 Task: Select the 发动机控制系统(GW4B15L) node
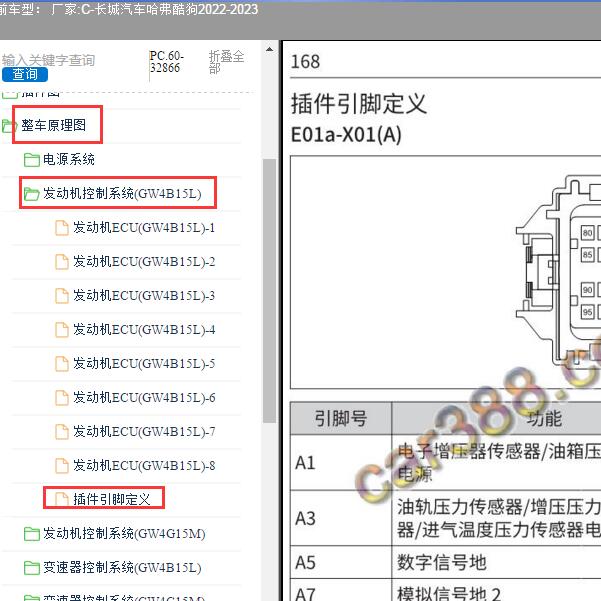[x=122, y=193]
